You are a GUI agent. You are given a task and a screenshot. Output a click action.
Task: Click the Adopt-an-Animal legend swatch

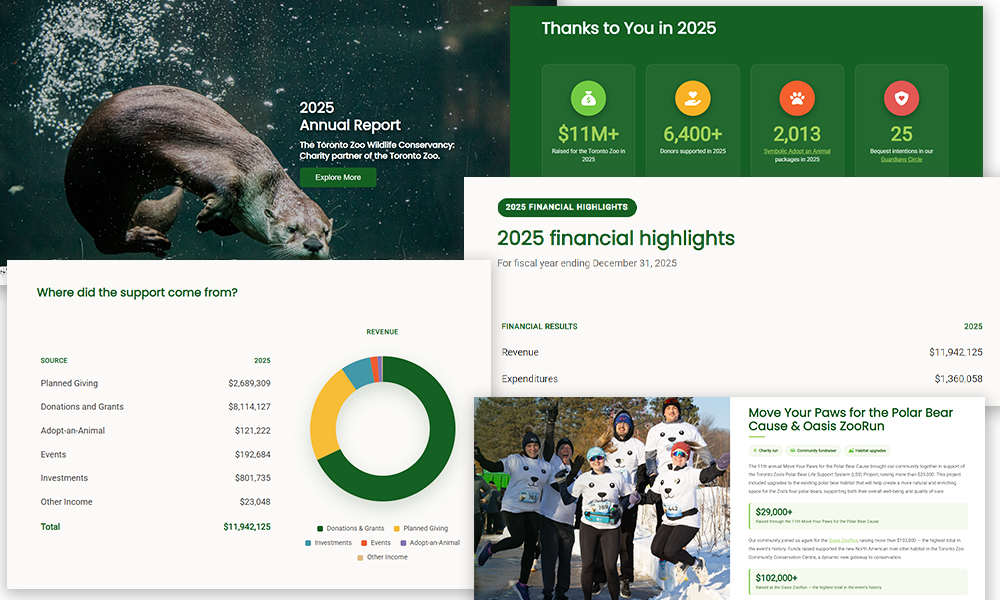click(x=403, y=543)
